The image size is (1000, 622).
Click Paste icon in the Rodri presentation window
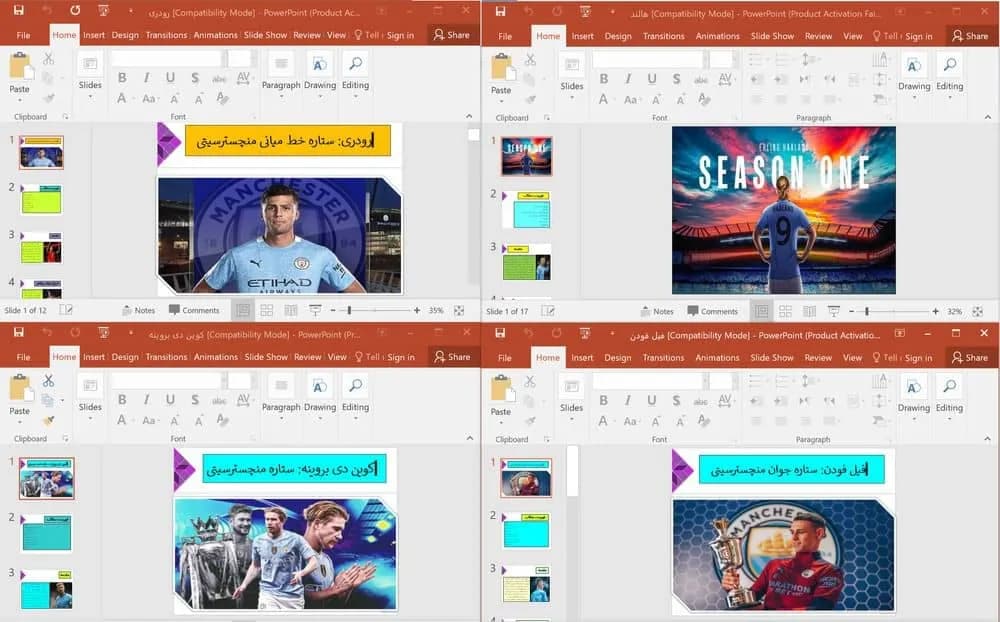pos(20,67)
